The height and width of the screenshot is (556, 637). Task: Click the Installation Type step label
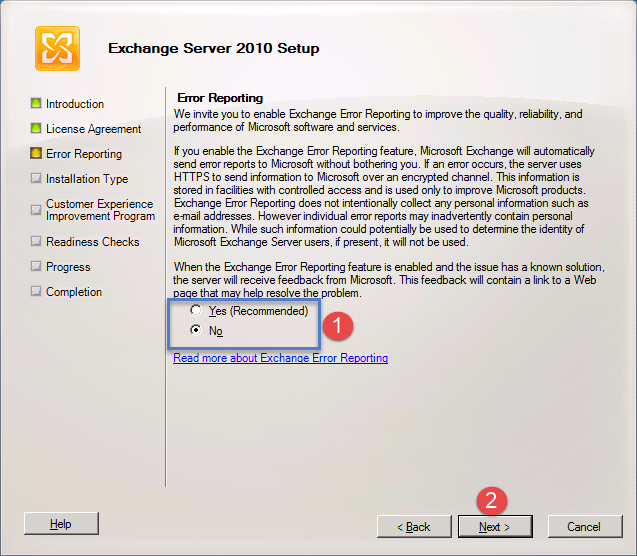pos(87,179)
